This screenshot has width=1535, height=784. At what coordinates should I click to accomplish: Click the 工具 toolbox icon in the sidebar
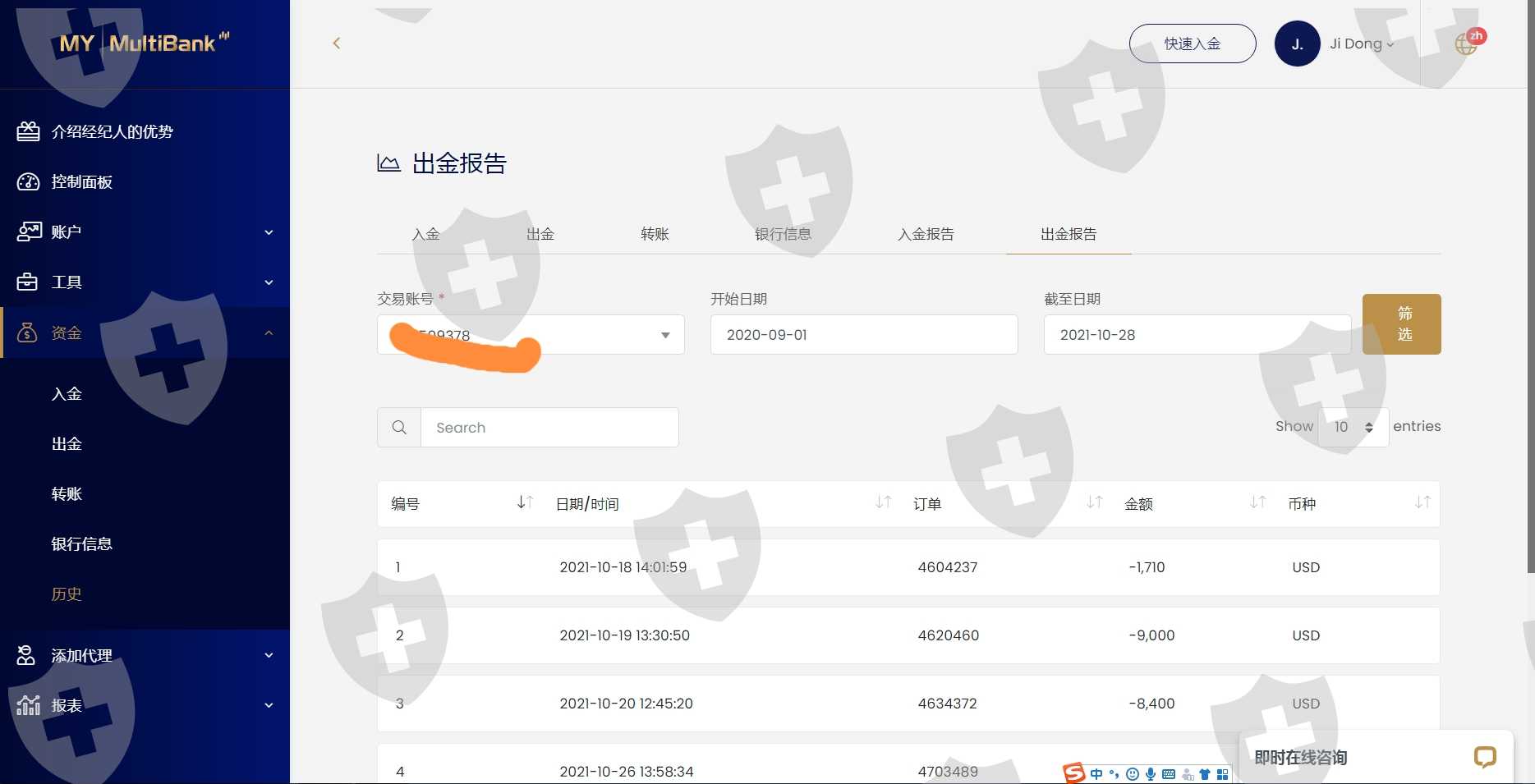(x=27, y=282)
